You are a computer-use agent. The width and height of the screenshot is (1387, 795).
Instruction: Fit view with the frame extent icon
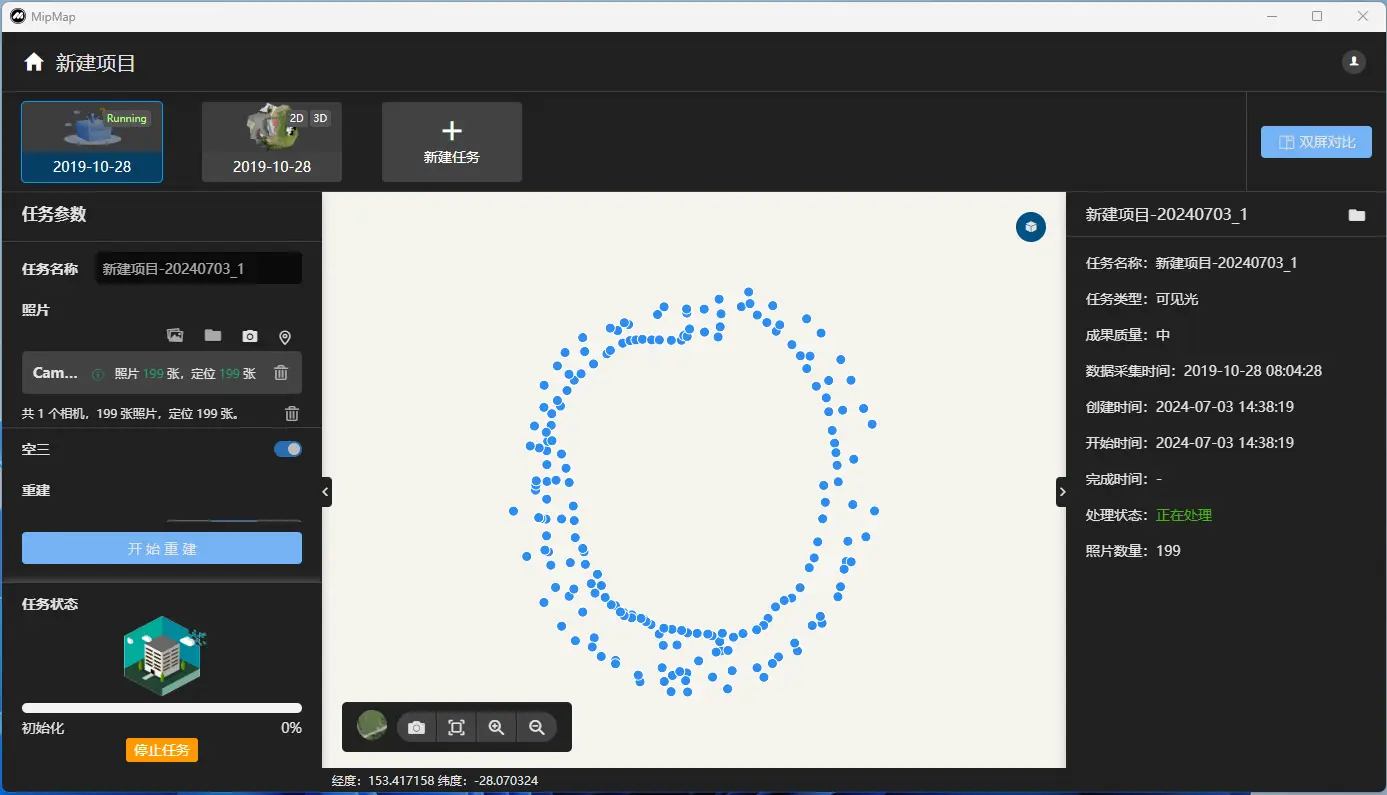[457, 727]
